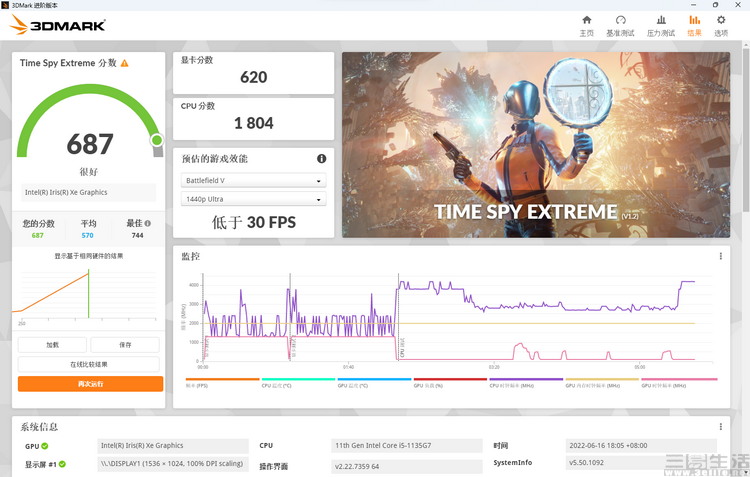Open the system info three-dot menu

click(x=720, y=426)
